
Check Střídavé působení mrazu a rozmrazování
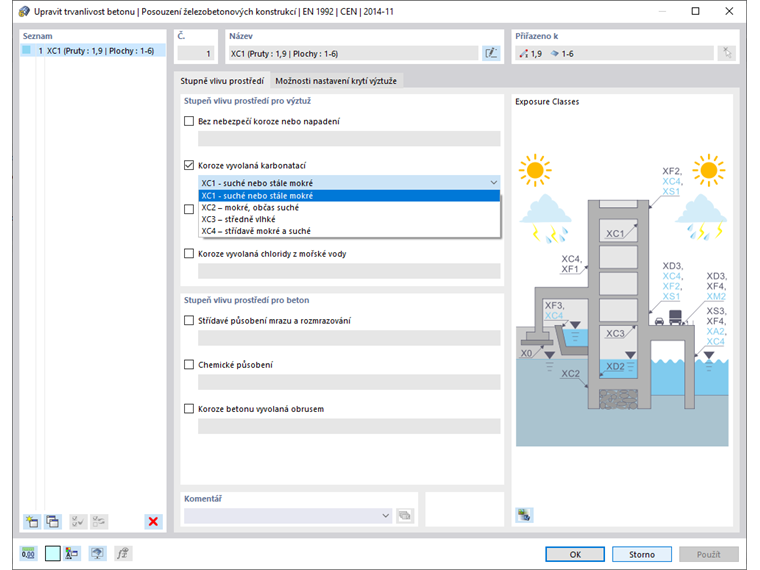pyautogui.click(x=189, y=320)
